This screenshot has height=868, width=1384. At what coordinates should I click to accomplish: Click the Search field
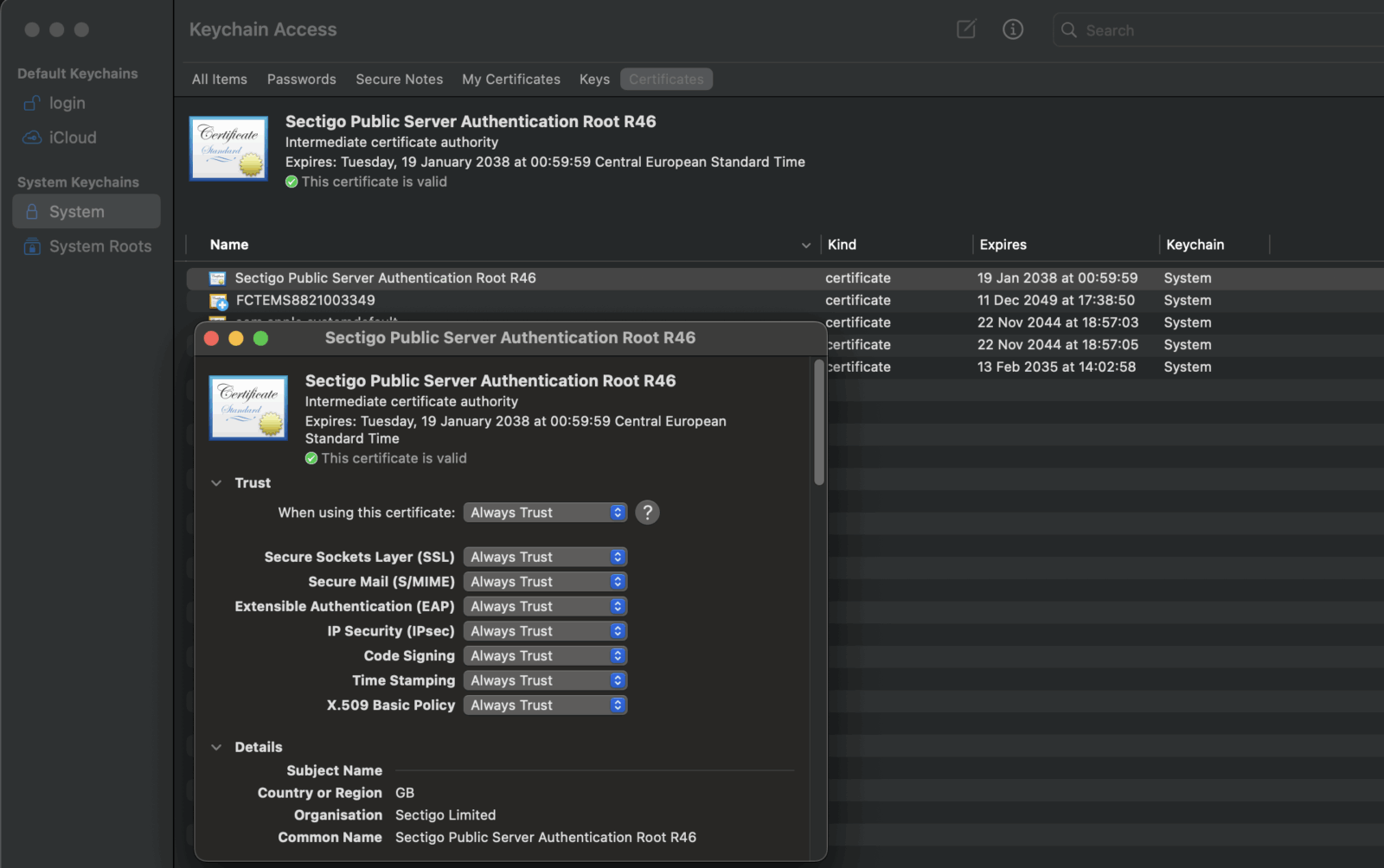(1220, 30)
